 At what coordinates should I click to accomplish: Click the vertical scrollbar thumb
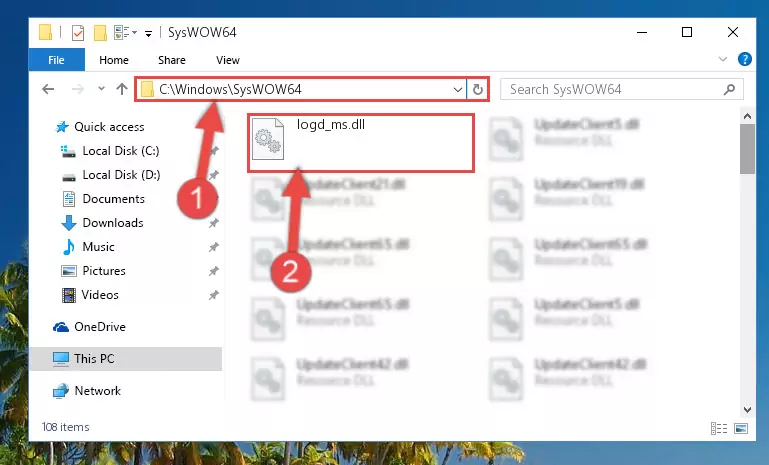(x=747, y=149)
